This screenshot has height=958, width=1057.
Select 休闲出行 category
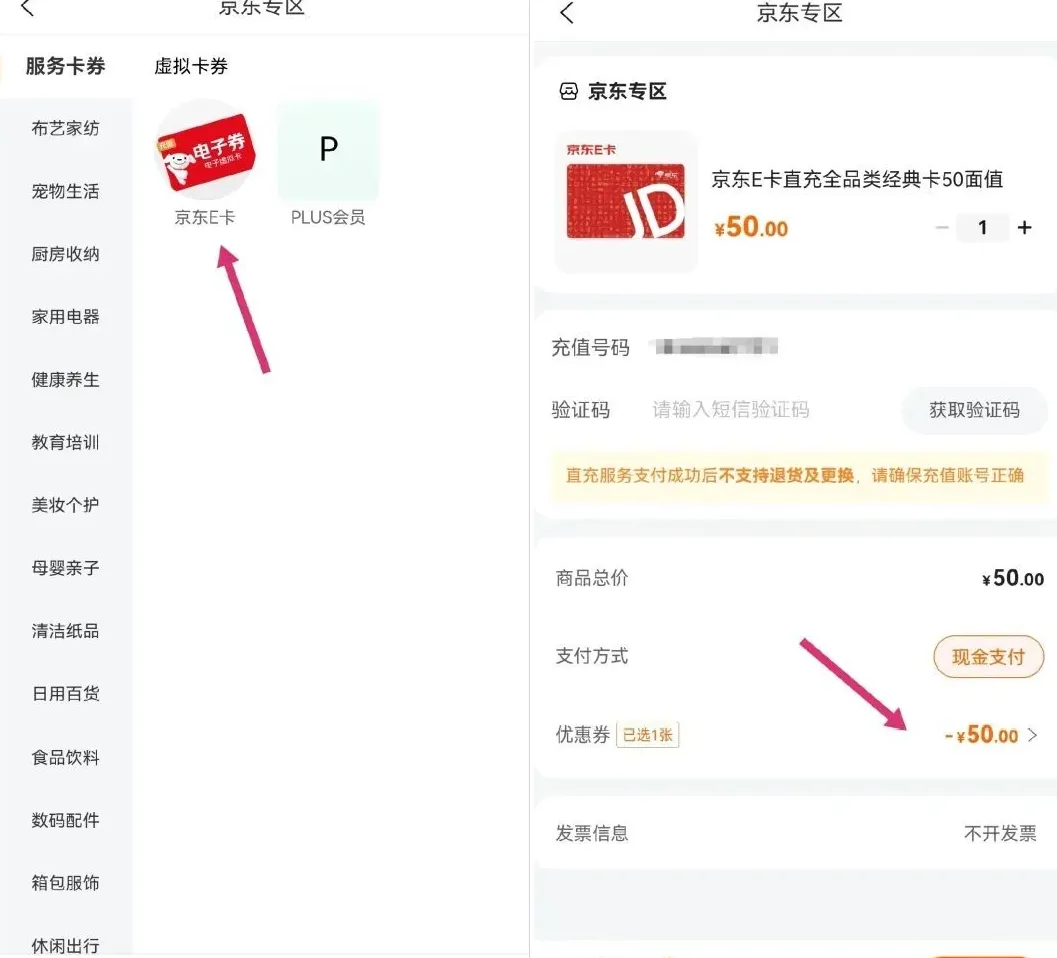65,945
